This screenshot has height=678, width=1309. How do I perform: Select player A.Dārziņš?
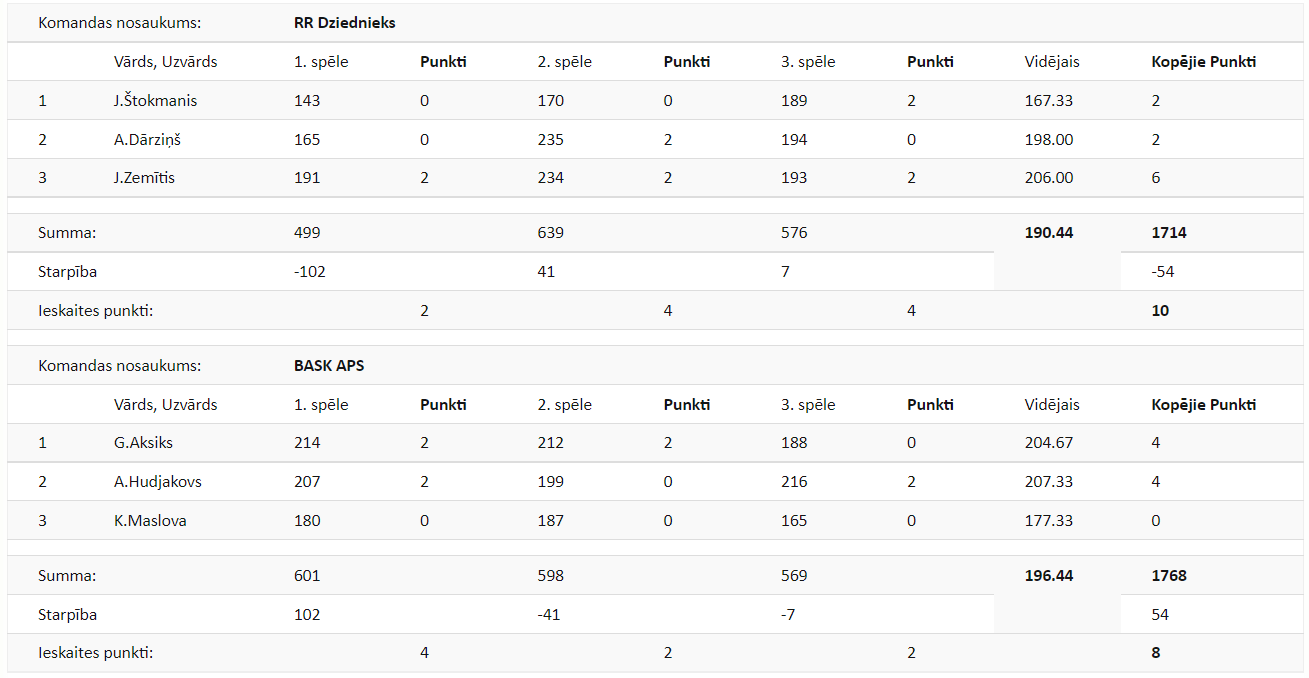pyautogui.click(x=147, y=140)
